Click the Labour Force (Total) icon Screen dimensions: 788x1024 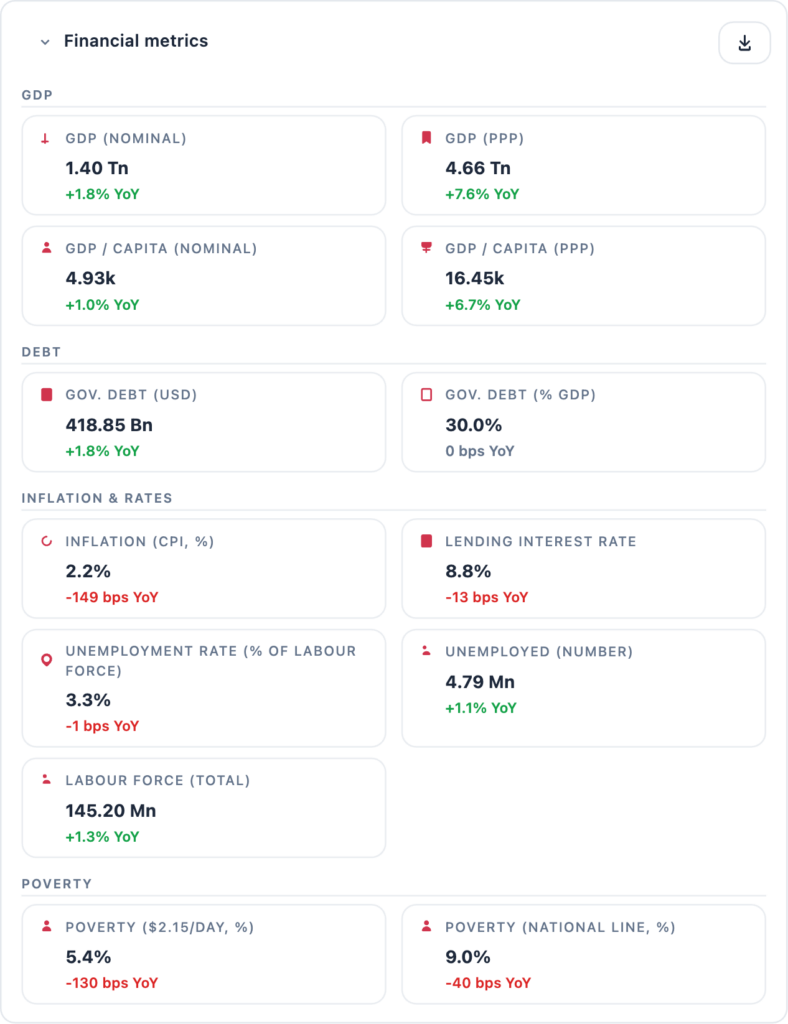click(x=45, y=781)
